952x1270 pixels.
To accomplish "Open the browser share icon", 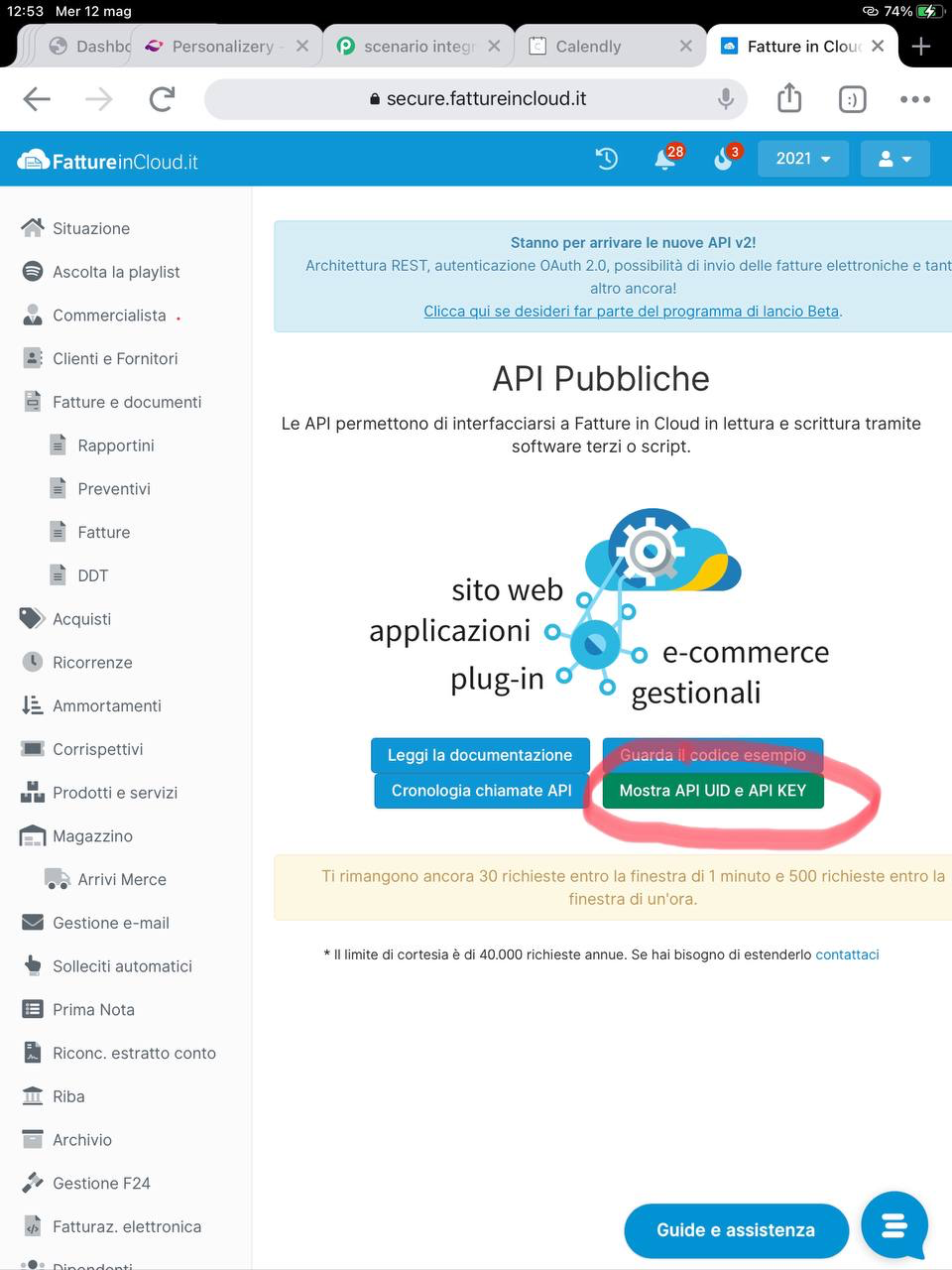I will (789, 97).
